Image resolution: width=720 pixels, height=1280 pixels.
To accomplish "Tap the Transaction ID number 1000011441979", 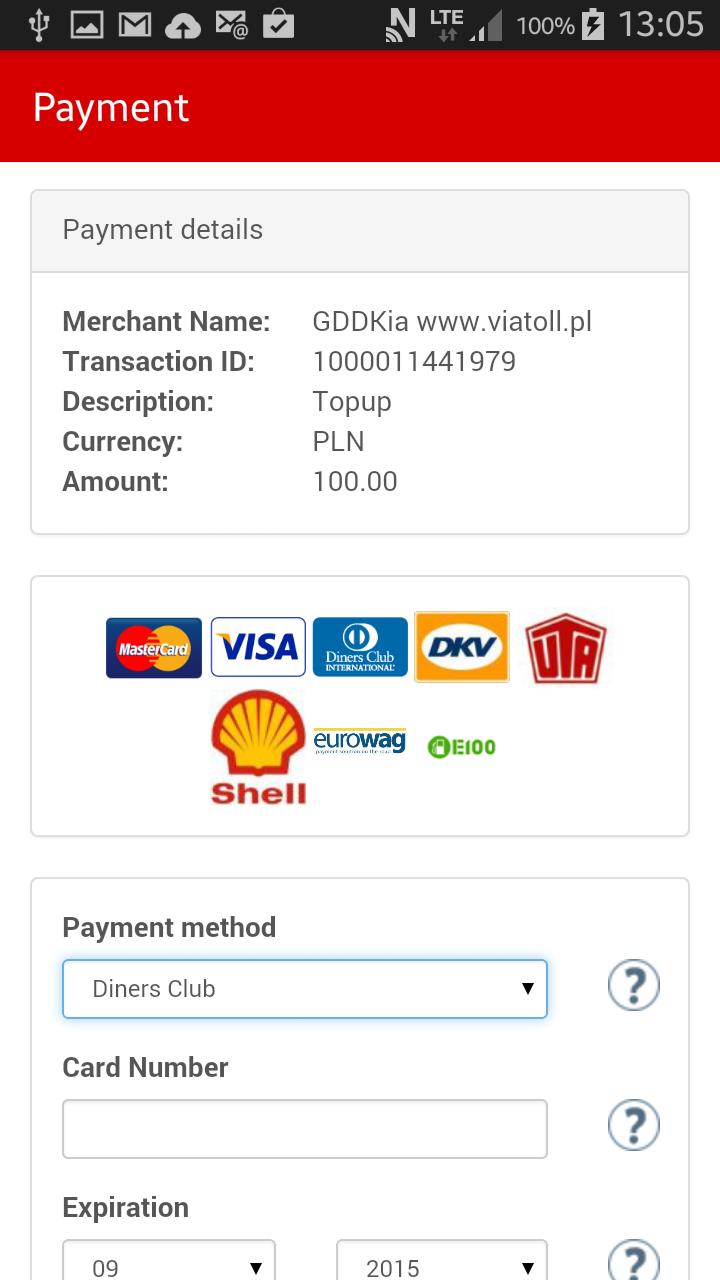I will (414, 362).
